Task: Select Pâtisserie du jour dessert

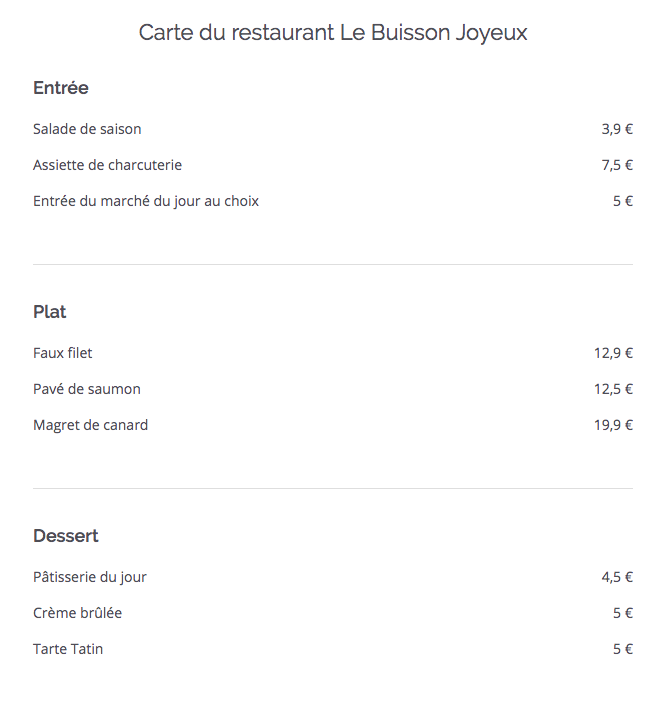Action: click(x=90, y=577)
